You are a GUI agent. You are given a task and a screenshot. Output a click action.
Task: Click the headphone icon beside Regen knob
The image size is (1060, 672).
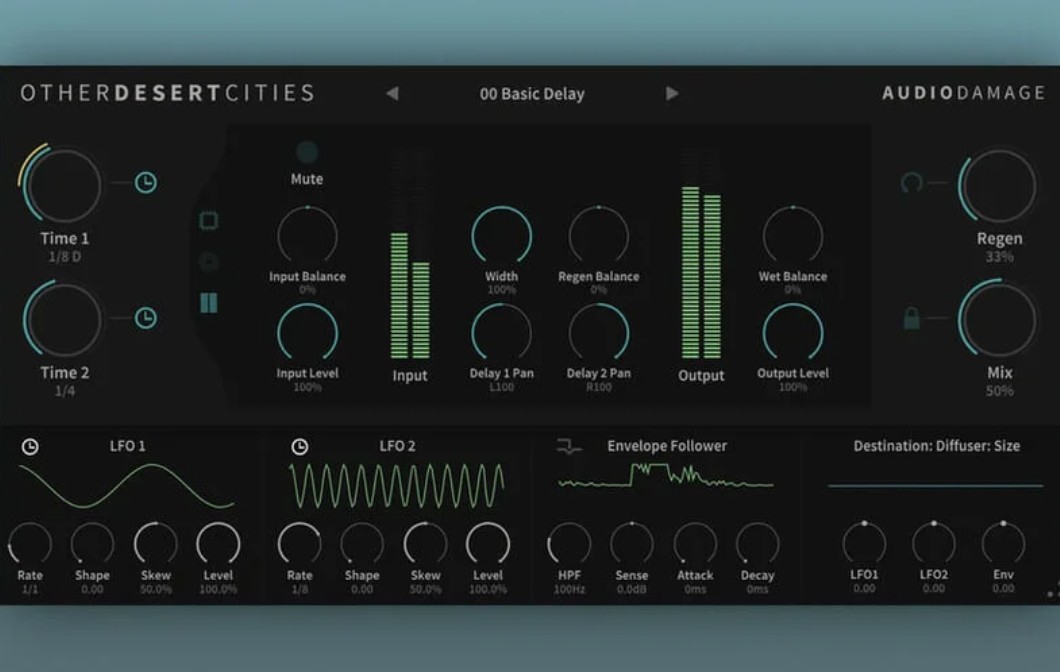click(911, 183)
